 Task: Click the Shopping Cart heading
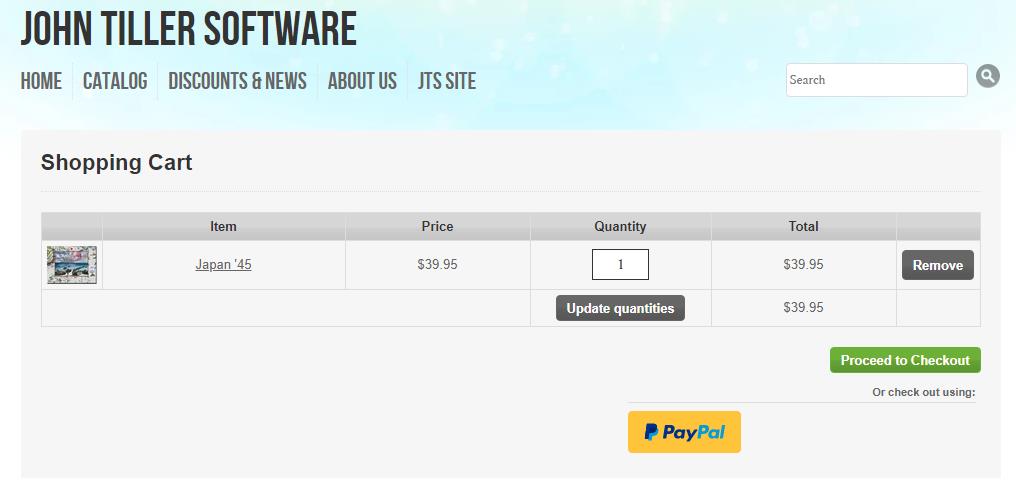pos(117,162)
